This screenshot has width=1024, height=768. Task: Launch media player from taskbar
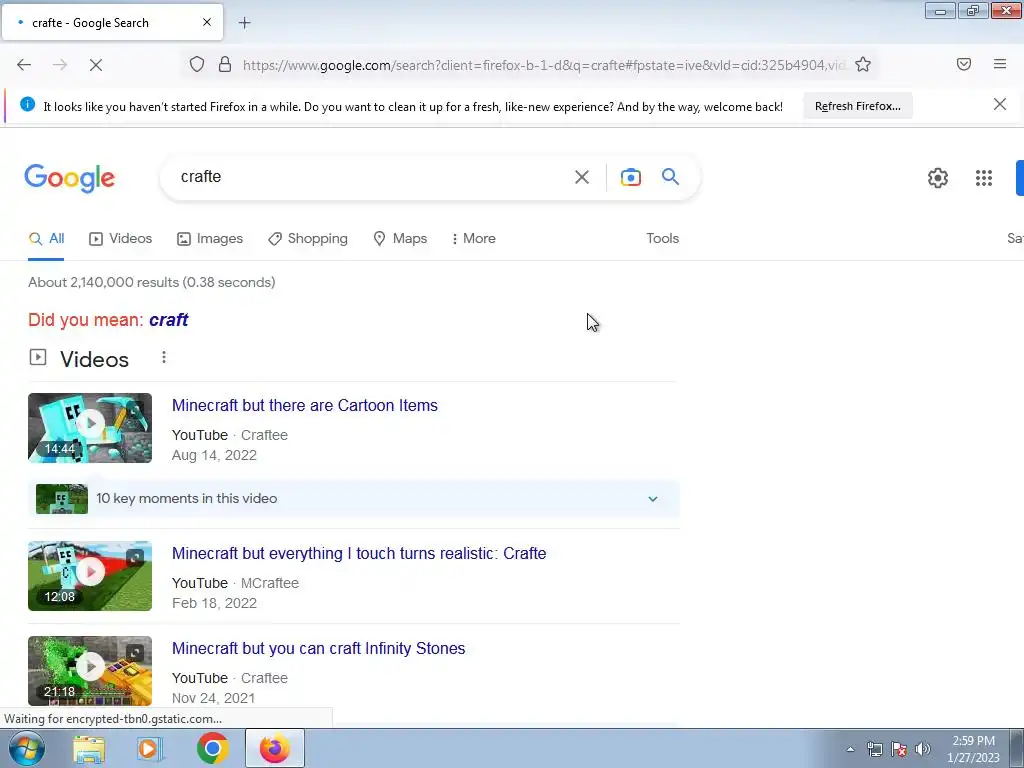pyautogui.click(x=150, y=748)
